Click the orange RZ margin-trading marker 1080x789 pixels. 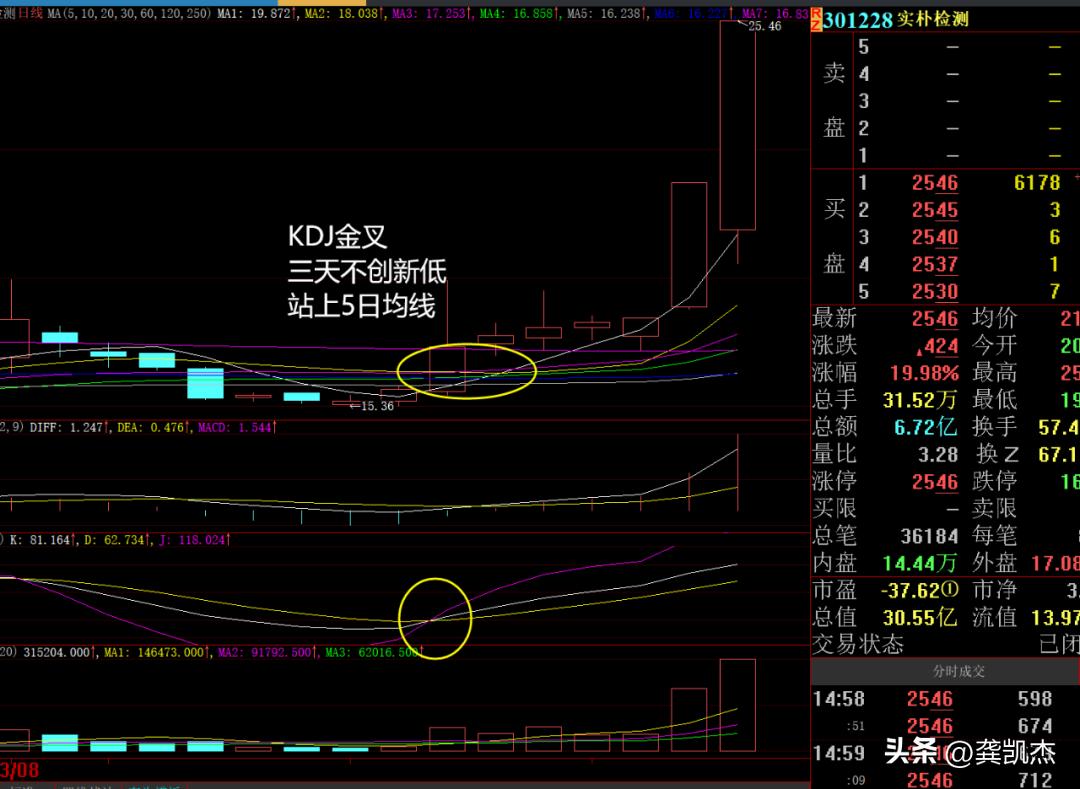(x=816, y=20)
